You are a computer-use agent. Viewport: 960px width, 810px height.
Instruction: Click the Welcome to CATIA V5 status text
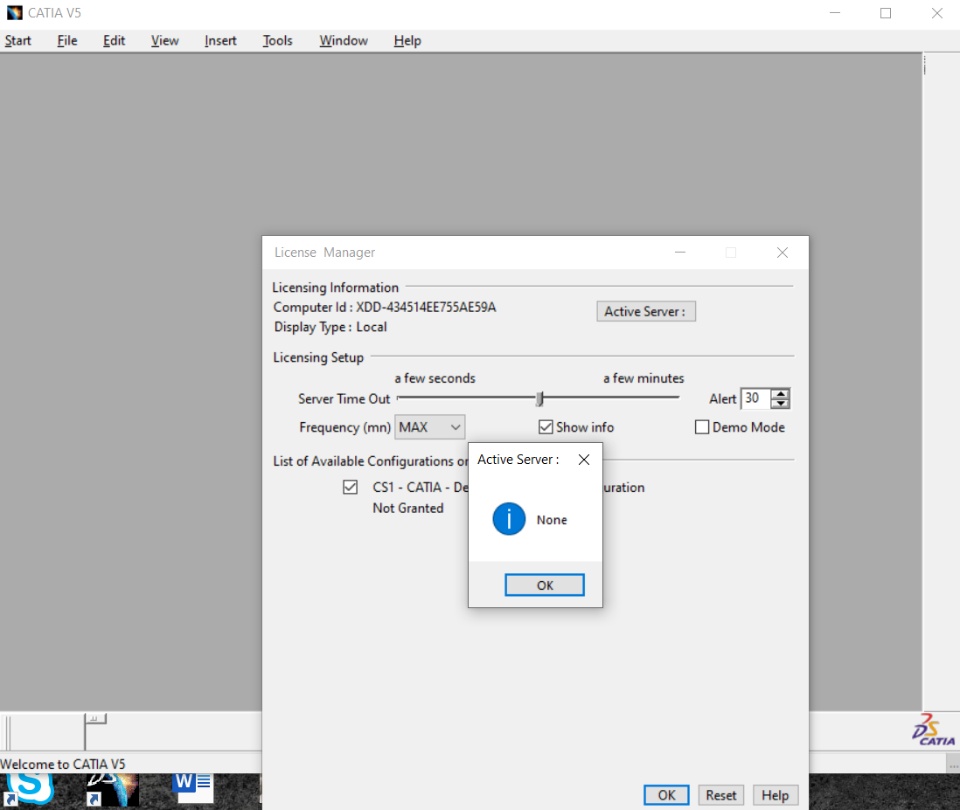62,763
